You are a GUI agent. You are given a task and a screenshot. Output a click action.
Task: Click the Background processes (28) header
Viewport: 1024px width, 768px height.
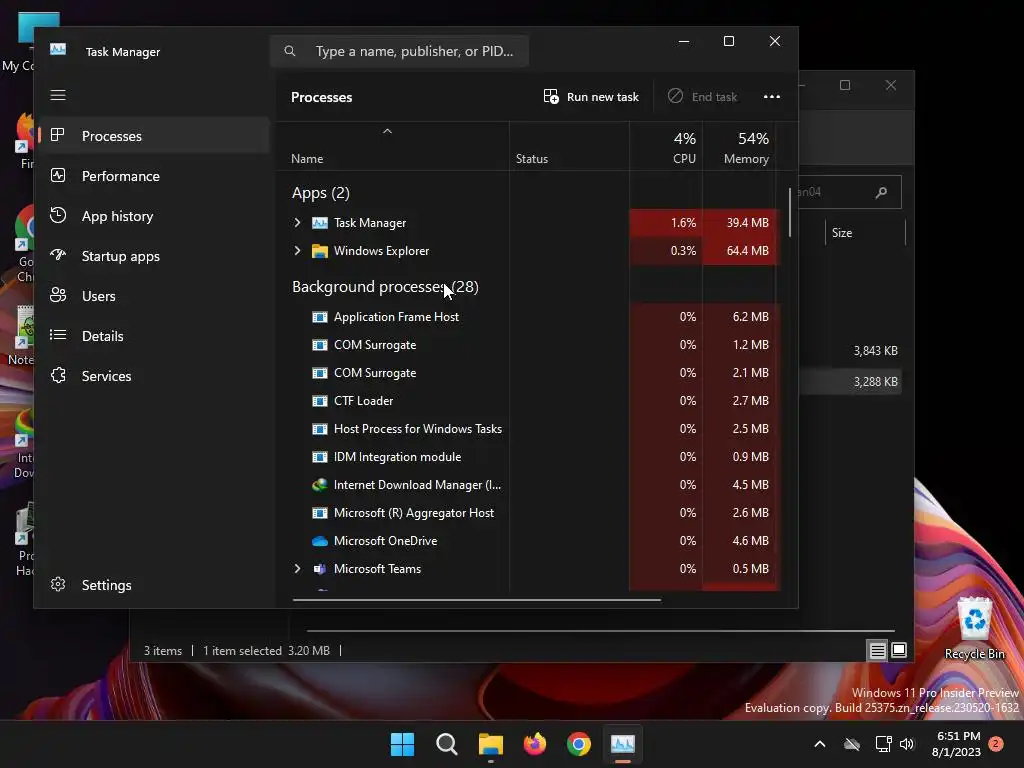coord(385,287)
